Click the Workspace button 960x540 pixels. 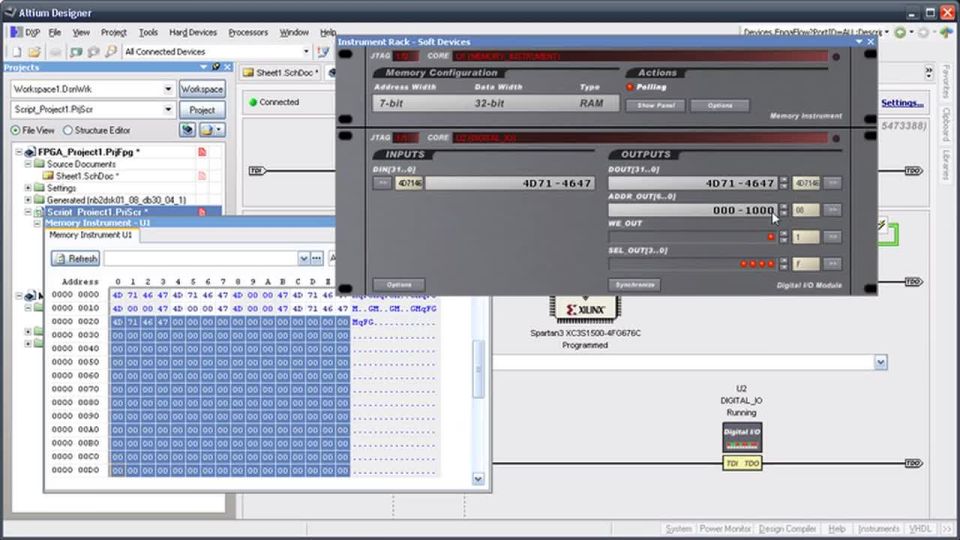pyautogui.click(x=202, y=89)
